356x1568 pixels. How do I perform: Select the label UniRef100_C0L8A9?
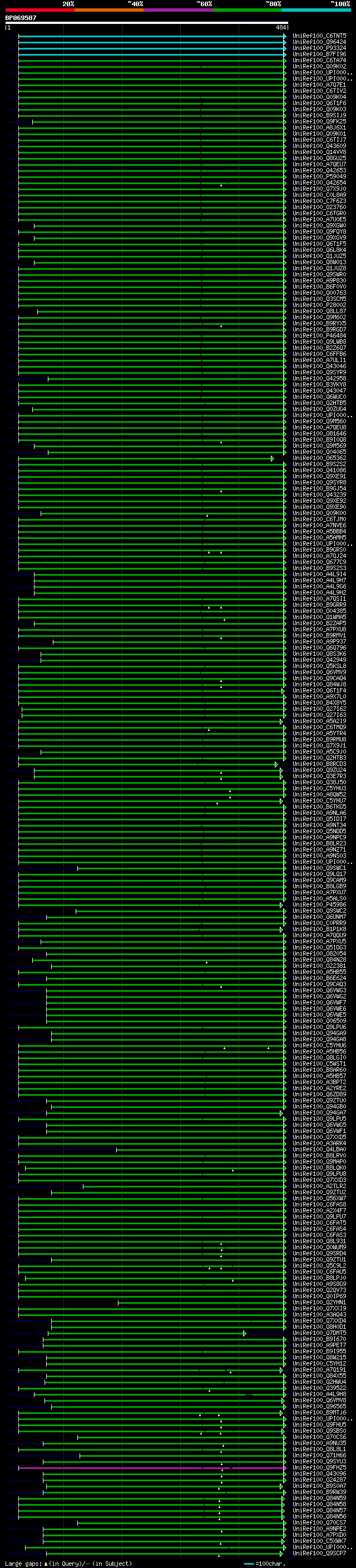point(319,195)
